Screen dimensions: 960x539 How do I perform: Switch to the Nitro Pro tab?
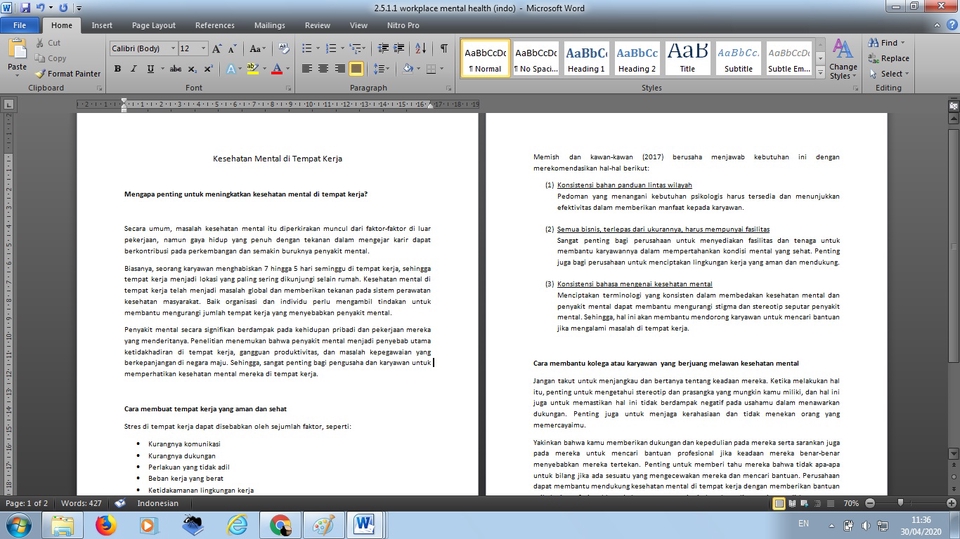point(403,25)
